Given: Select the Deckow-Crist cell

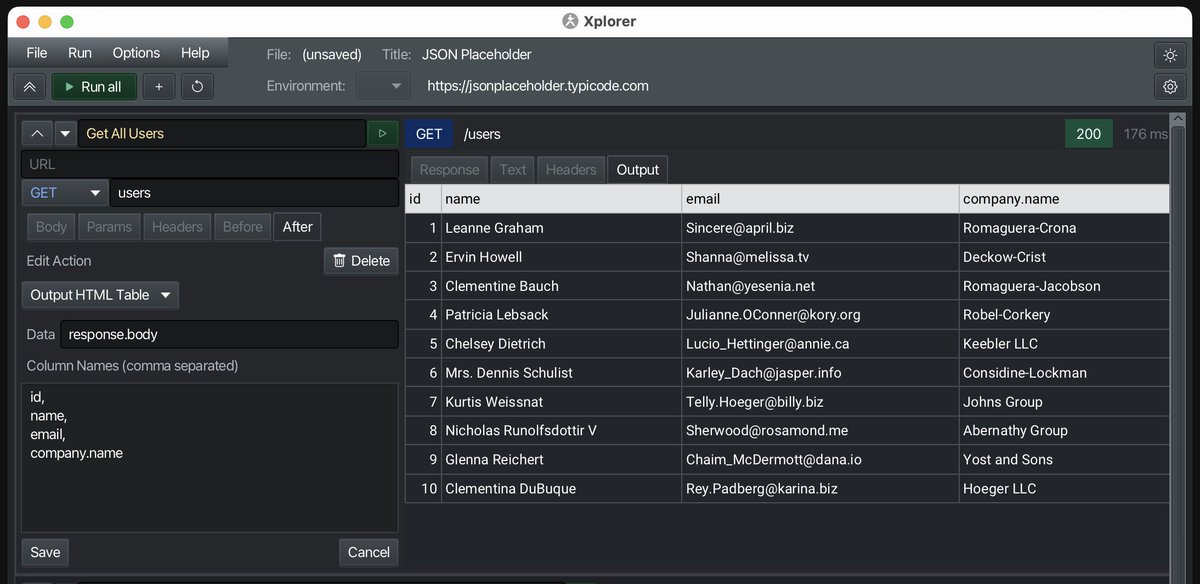Looking at the screenshot, I should pyautogui.click(x=1064, y=257).
